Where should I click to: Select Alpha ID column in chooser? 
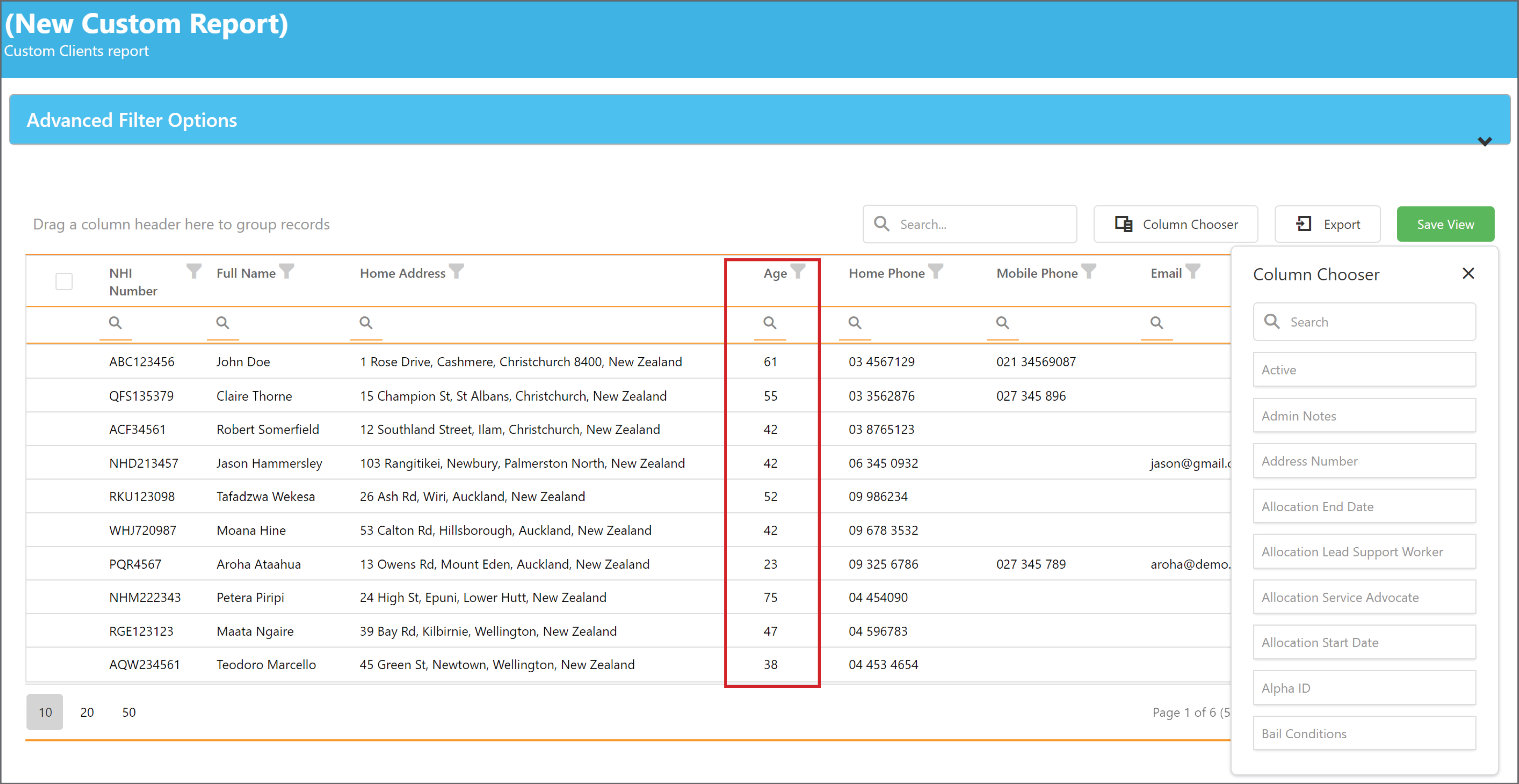(x=1364, y=688)
